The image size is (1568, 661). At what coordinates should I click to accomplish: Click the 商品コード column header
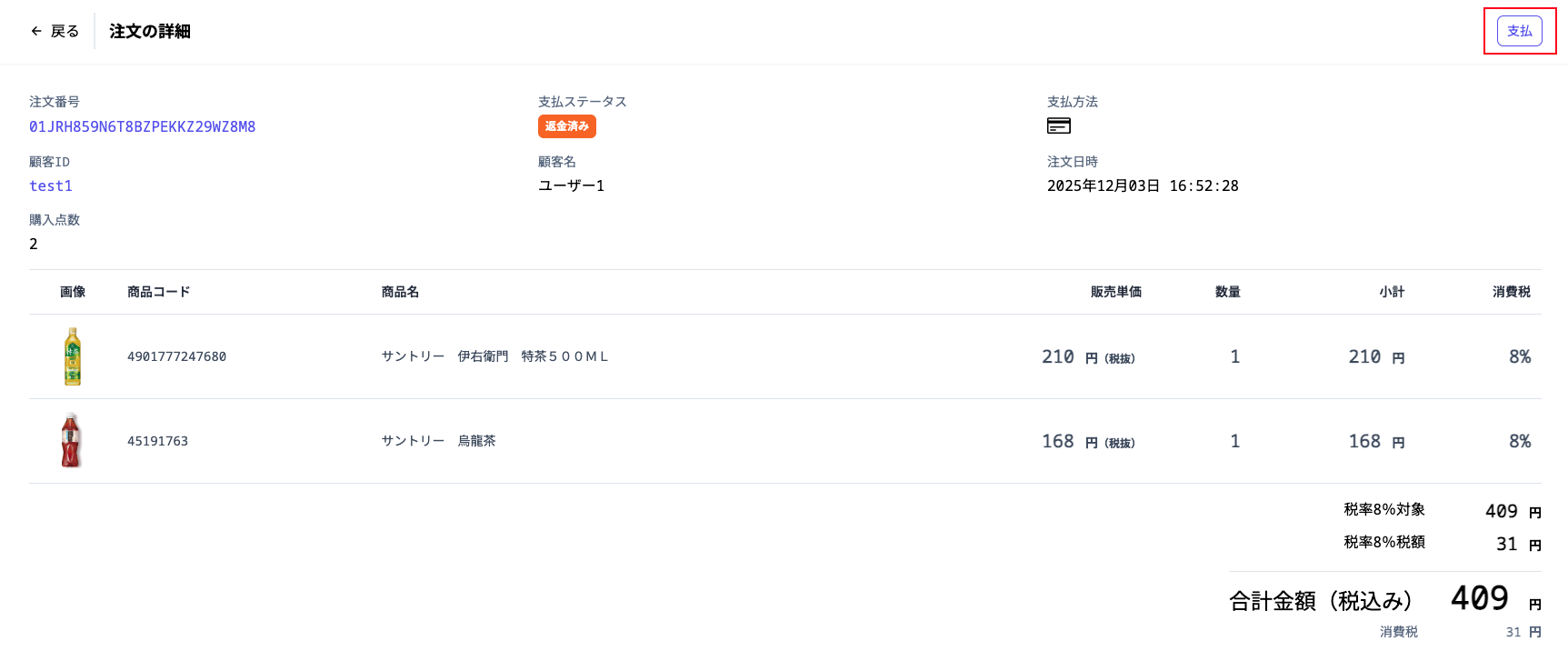(x=159, y=292)
